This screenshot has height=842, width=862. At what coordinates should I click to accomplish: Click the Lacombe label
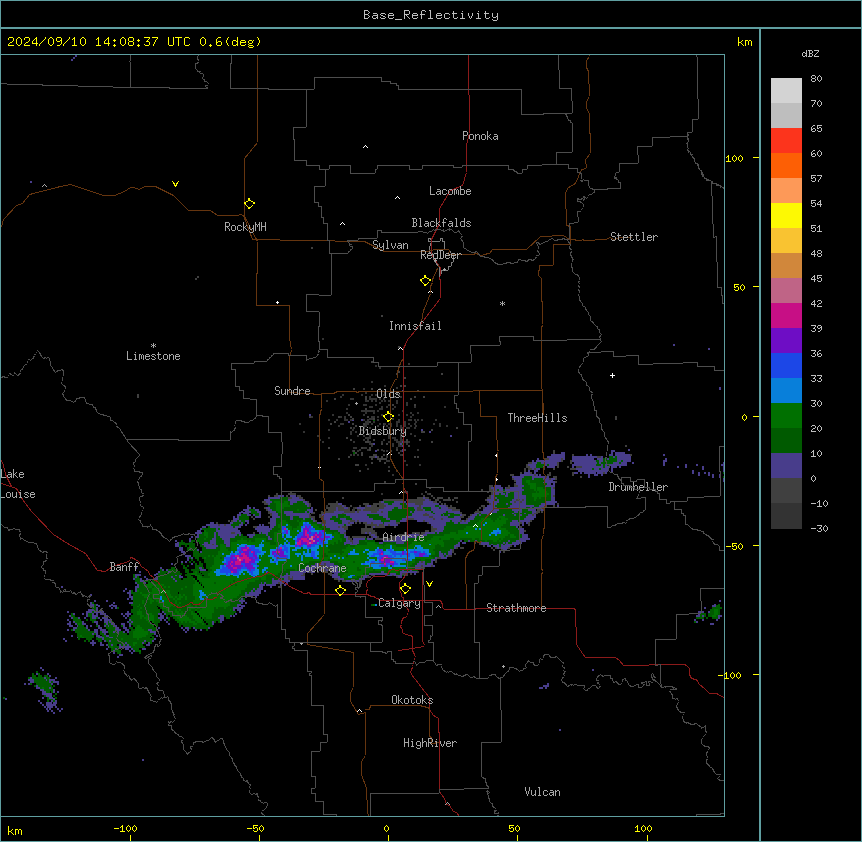450,191
